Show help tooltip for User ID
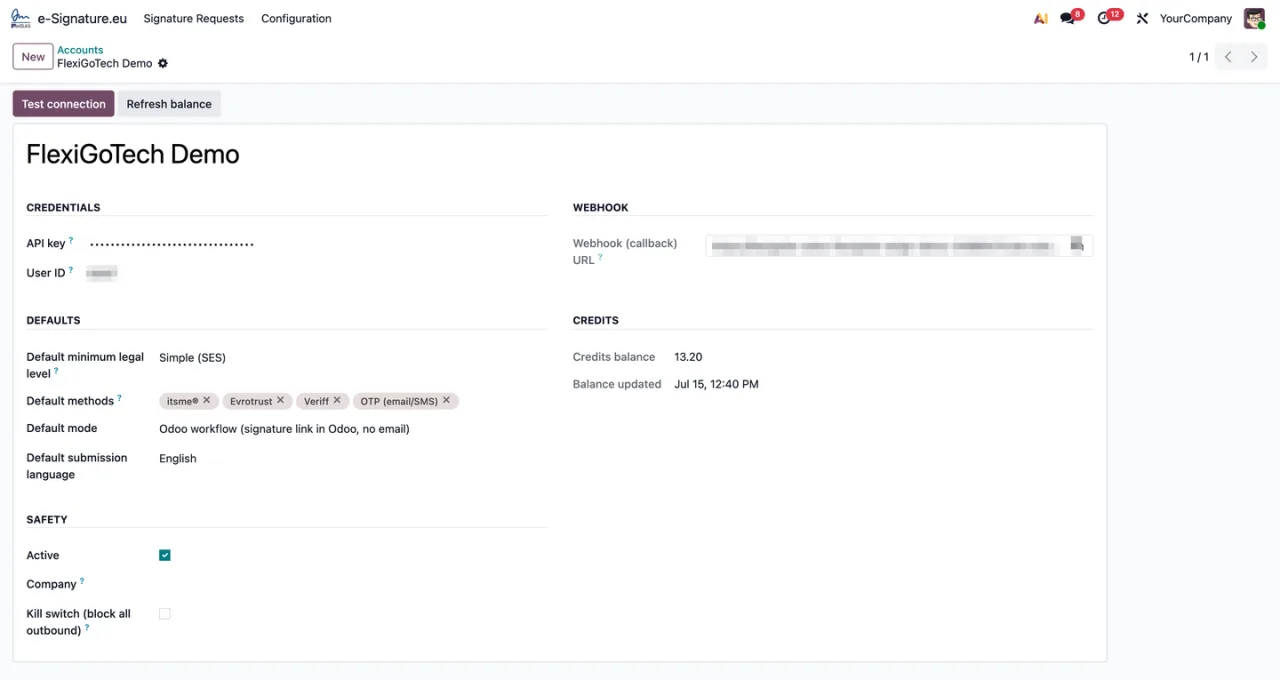This screenshot has height=680, width=1280. pyautogui.click(x=71, y=270)
